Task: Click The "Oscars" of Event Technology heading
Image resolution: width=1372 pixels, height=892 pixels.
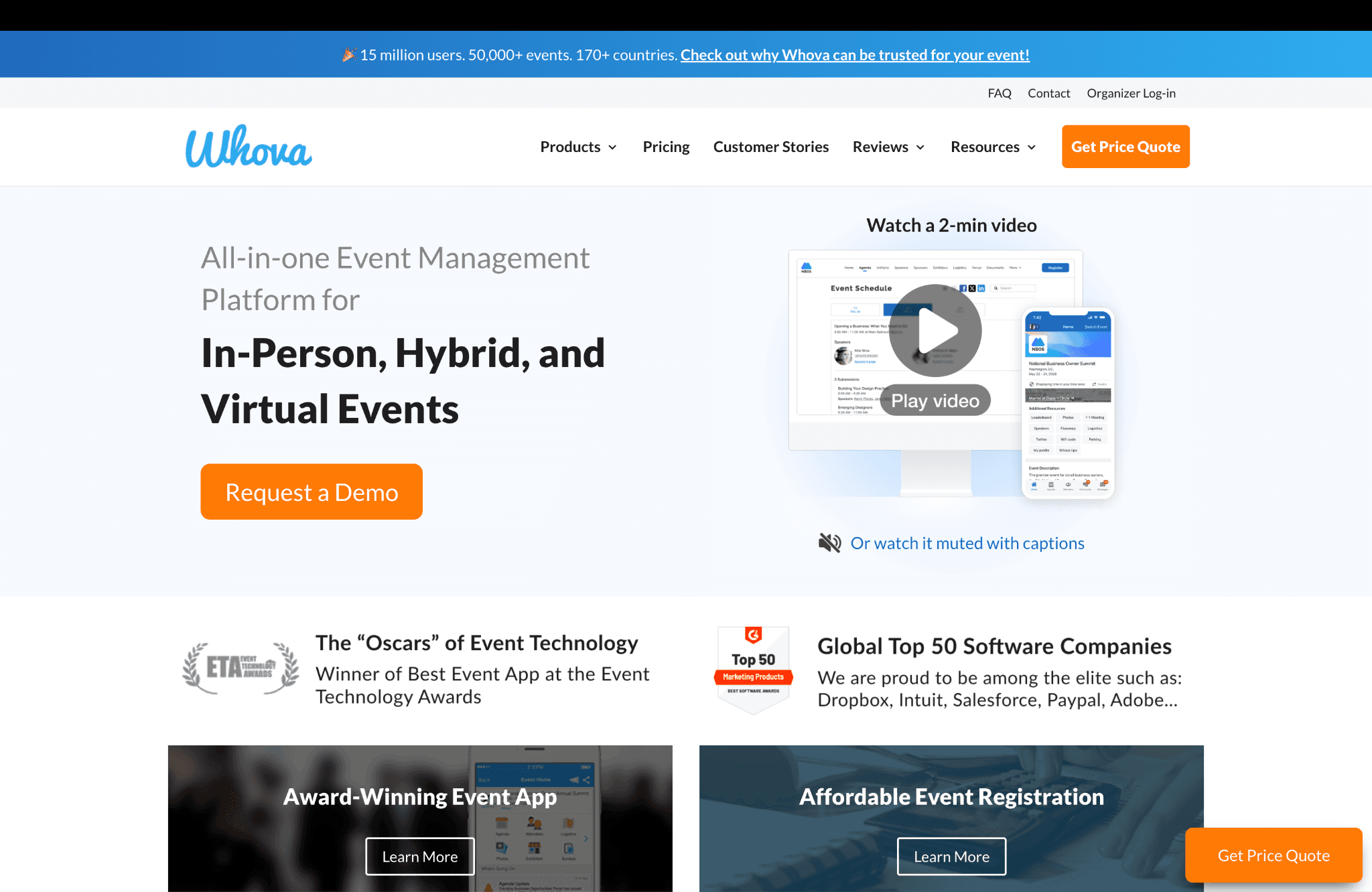Action: 476,643
